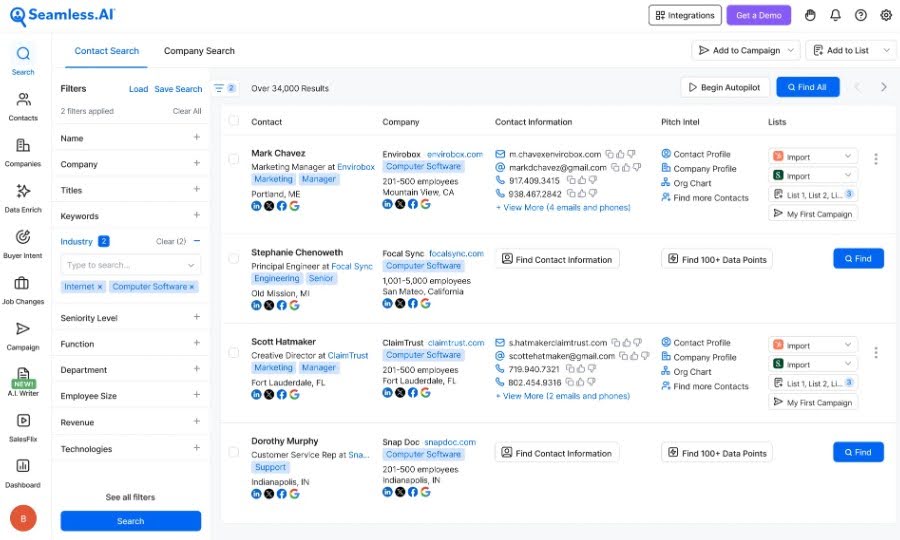Click the Integrations button
The width and height of the screenshot is (900, 540).
[685, 15]
